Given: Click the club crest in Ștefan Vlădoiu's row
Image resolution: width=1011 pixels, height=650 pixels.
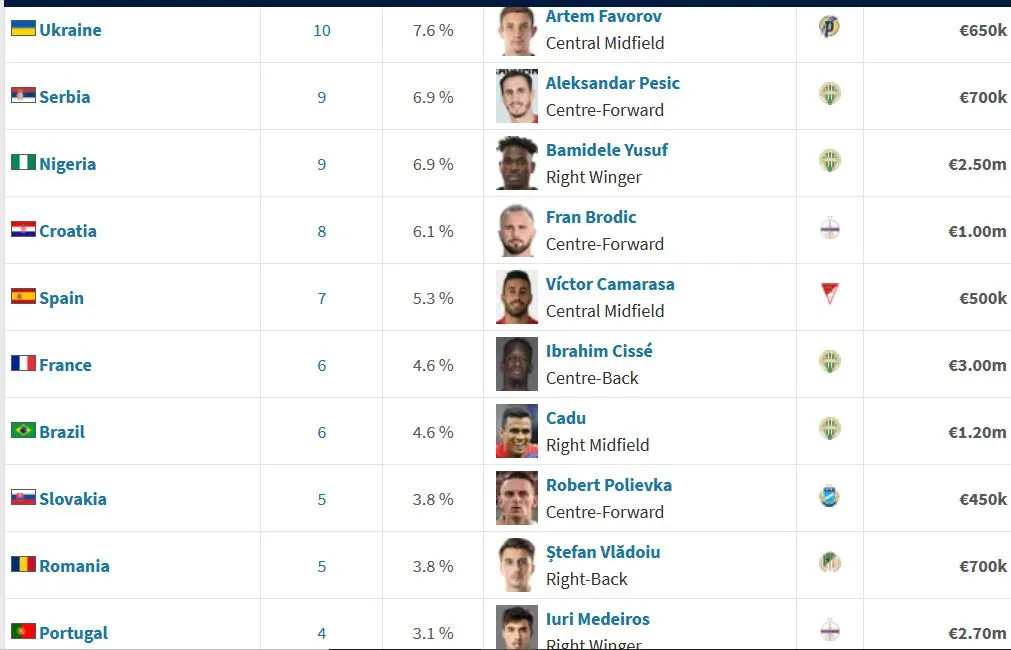Looking at the screenshot, I should tap(829, 563).
